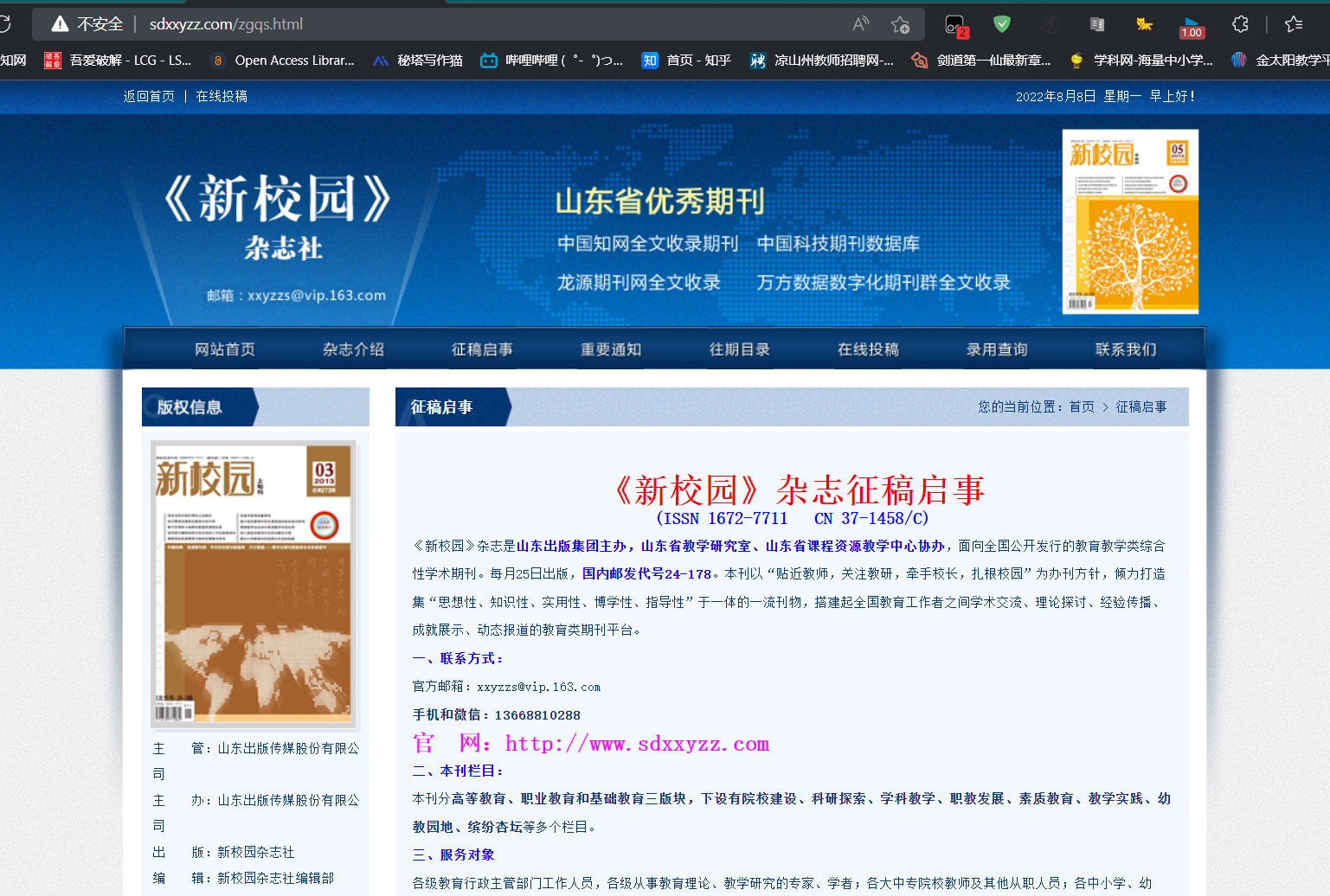The width and height of the screenshot is (1330, 896).
Task: Click 编辑:新校园杂志社编辑部 sidebar line
Action: click(243, 878)
